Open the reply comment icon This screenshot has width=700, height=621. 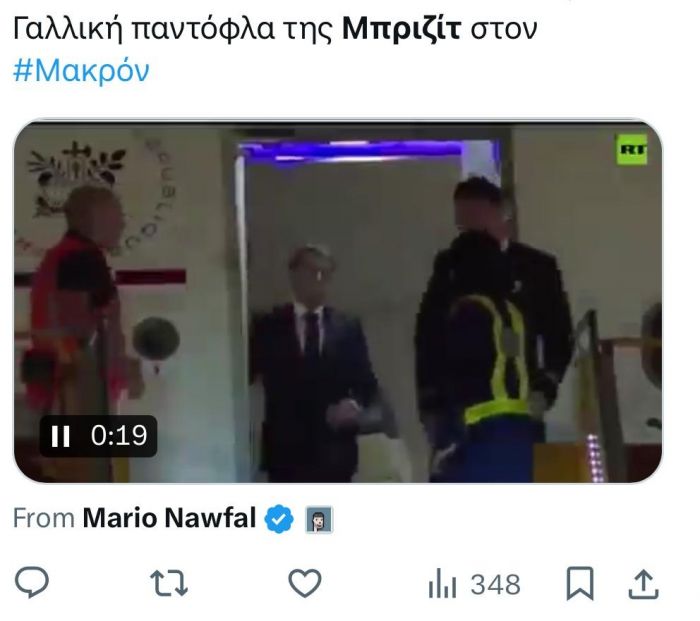tap(32, 583)
